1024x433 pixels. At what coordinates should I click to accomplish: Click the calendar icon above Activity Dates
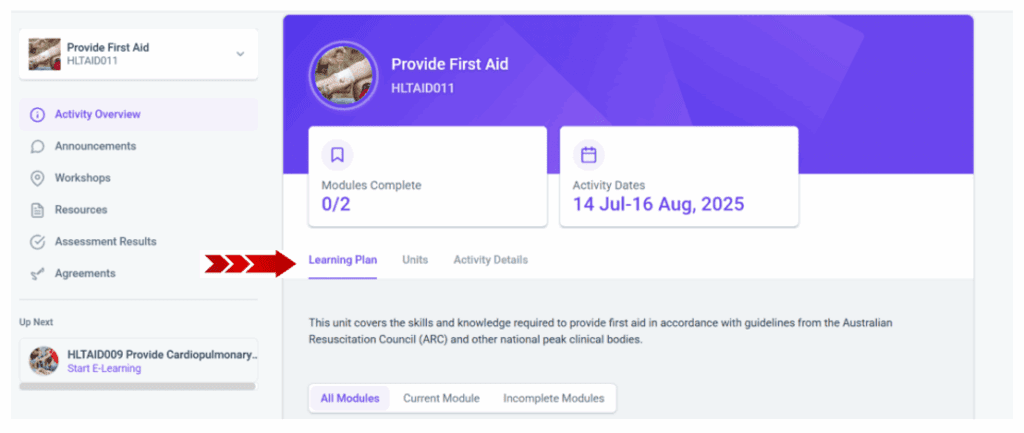[x=589, y=155]
